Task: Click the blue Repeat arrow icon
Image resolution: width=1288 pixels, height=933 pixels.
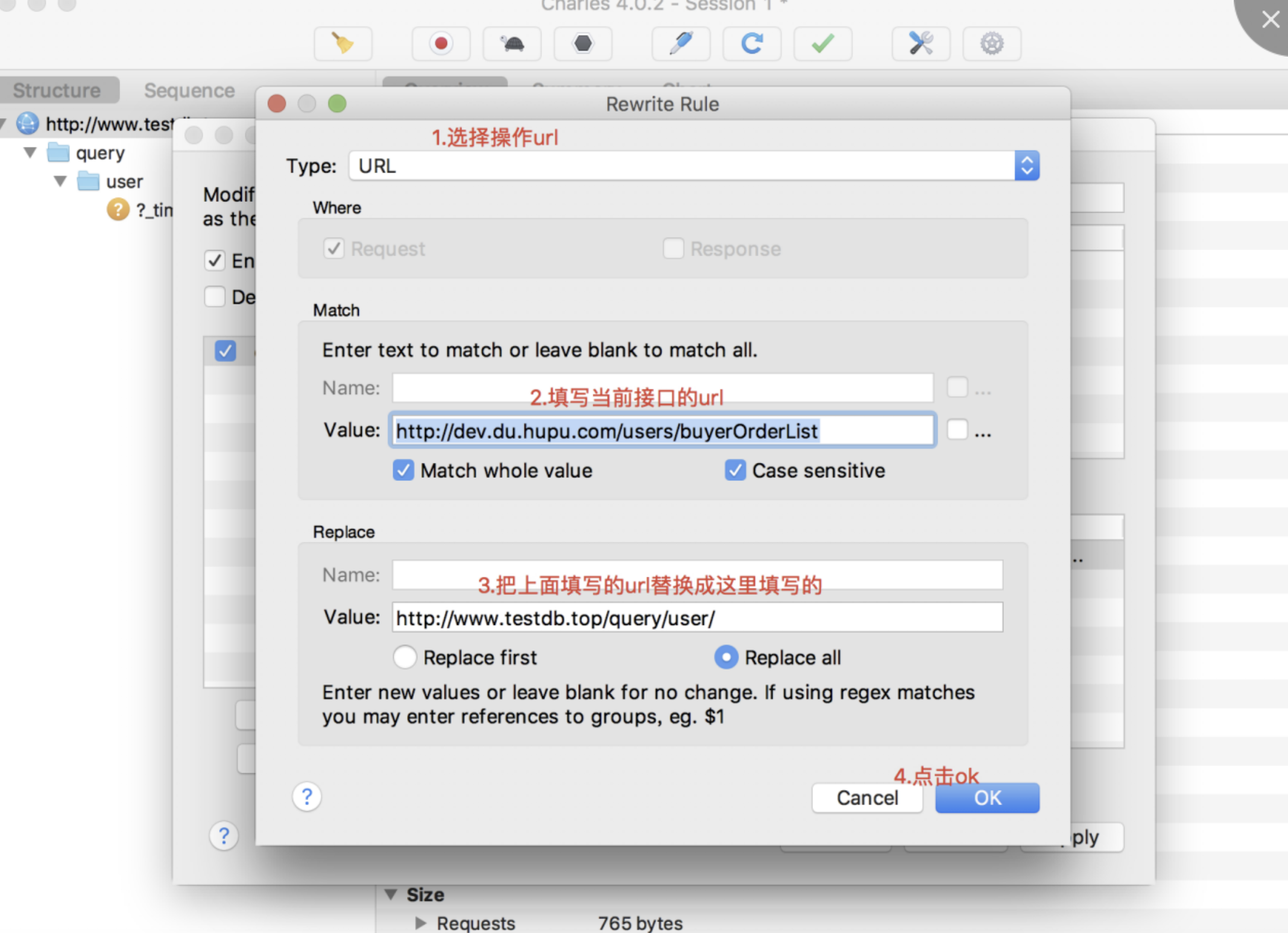Action: 752,43
